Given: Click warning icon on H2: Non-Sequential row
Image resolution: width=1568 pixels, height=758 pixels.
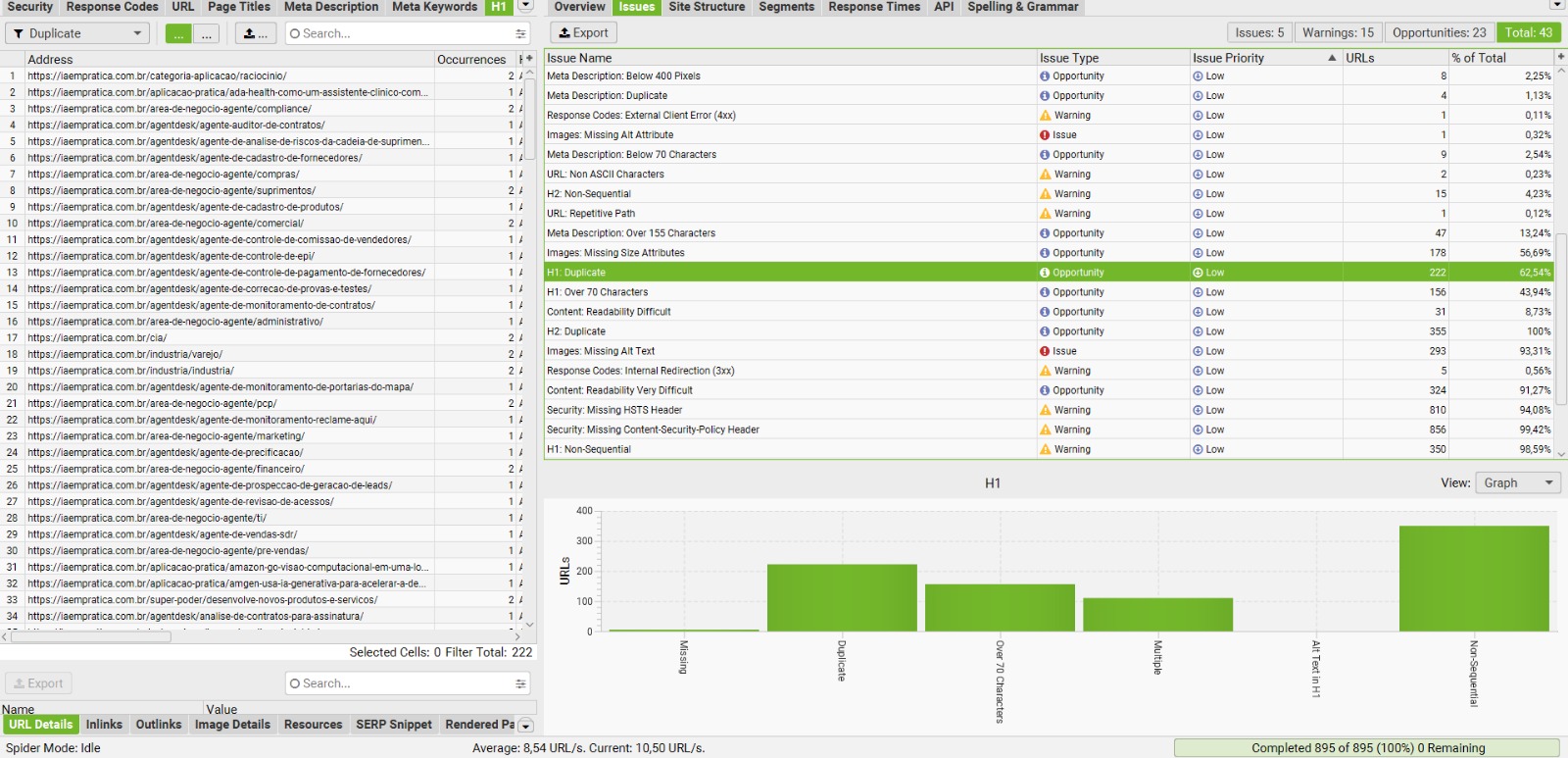Looking at the screenshot, I should point(1045,194).
